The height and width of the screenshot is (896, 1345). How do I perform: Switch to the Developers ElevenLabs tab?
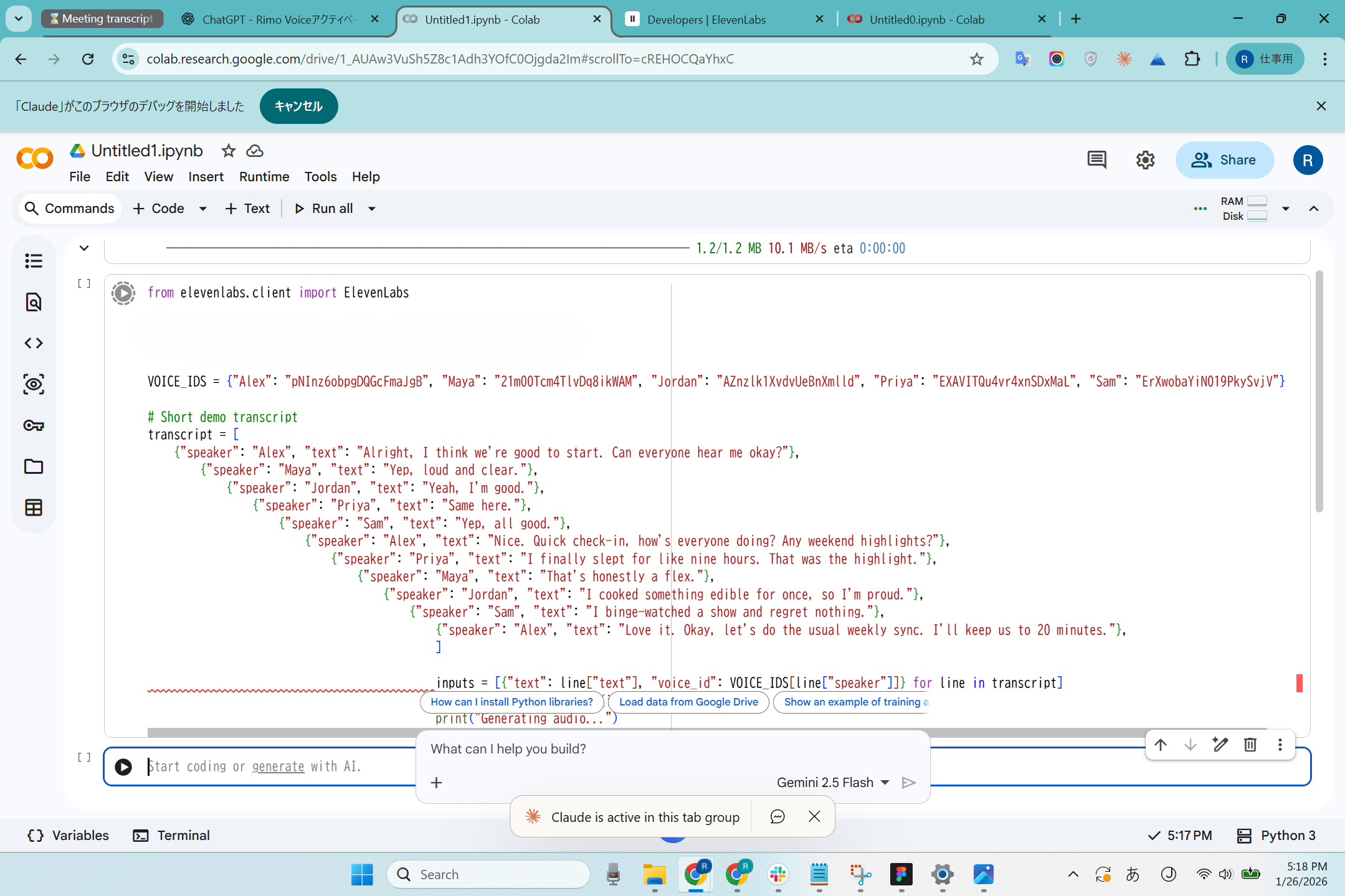click(706, 19)
